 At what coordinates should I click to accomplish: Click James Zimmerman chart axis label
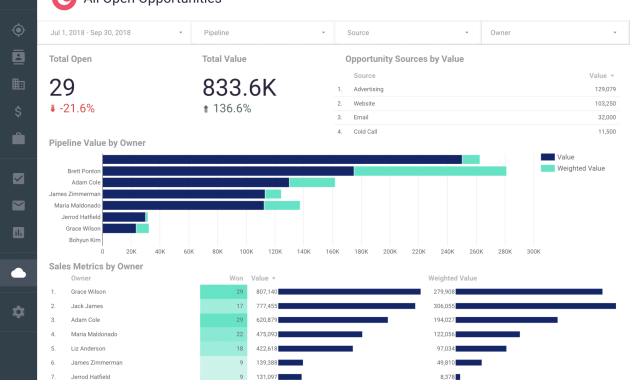click(x=75, y=194)
